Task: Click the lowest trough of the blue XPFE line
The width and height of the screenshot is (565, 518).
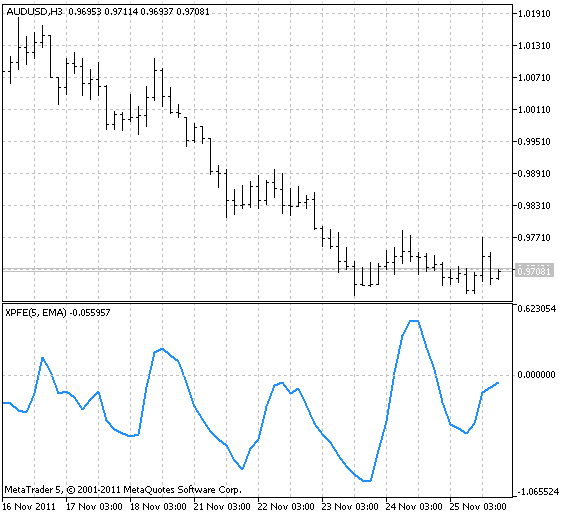Action: [x=366, y=481]
